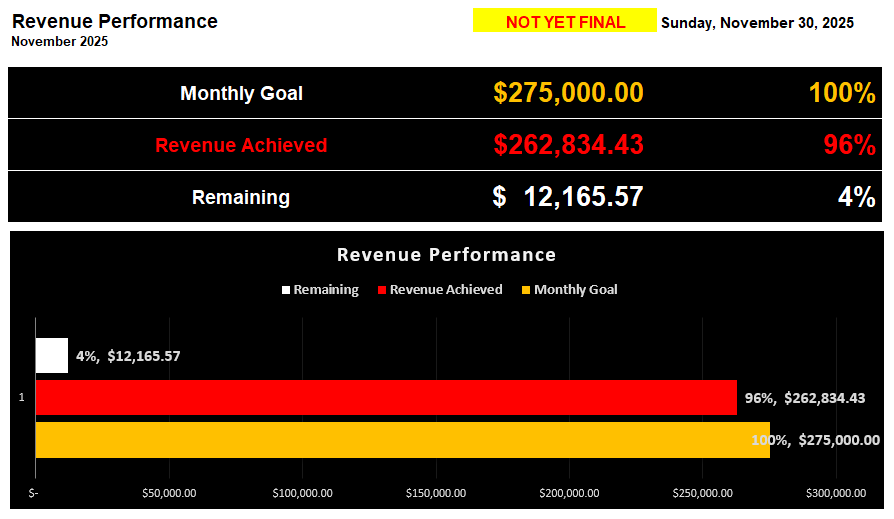This screenshot has width=894, height=519.
Task: Click the small white Remaining bar in chart
Action: [51, 355]
